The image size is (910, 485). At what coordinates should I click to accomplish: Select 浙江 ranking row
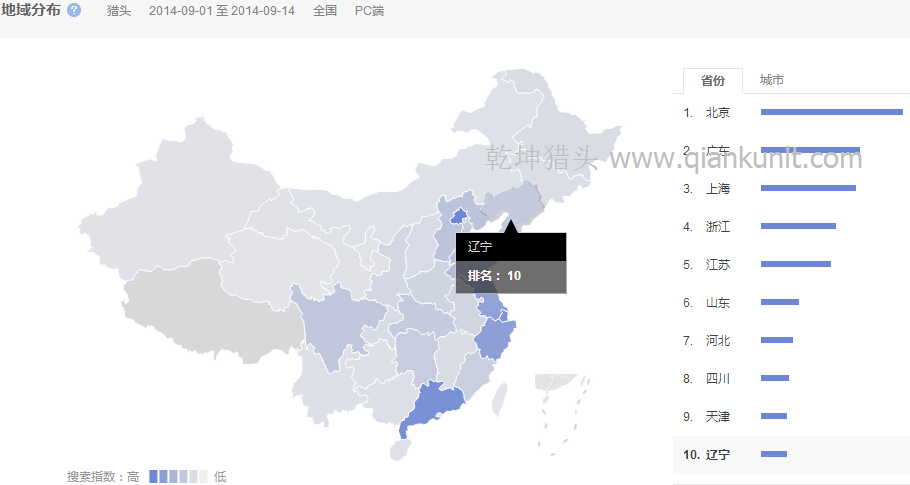click(x=717, y=227)
